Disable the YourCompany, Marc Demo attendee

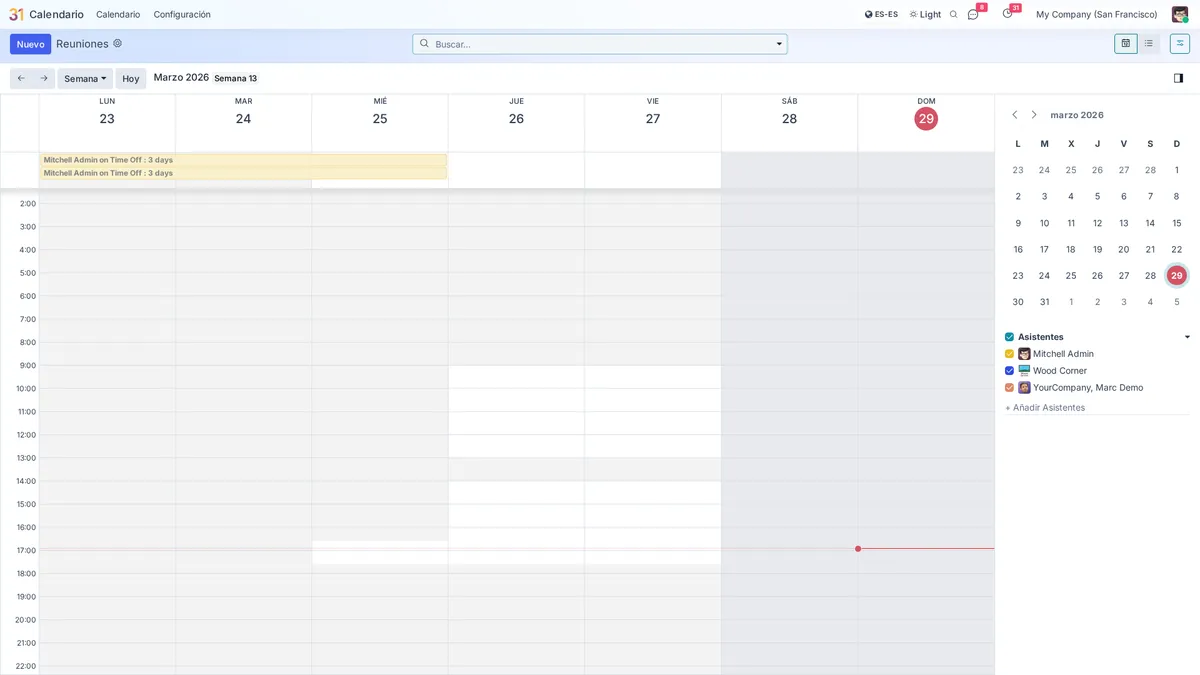(x=1009, y=387)
